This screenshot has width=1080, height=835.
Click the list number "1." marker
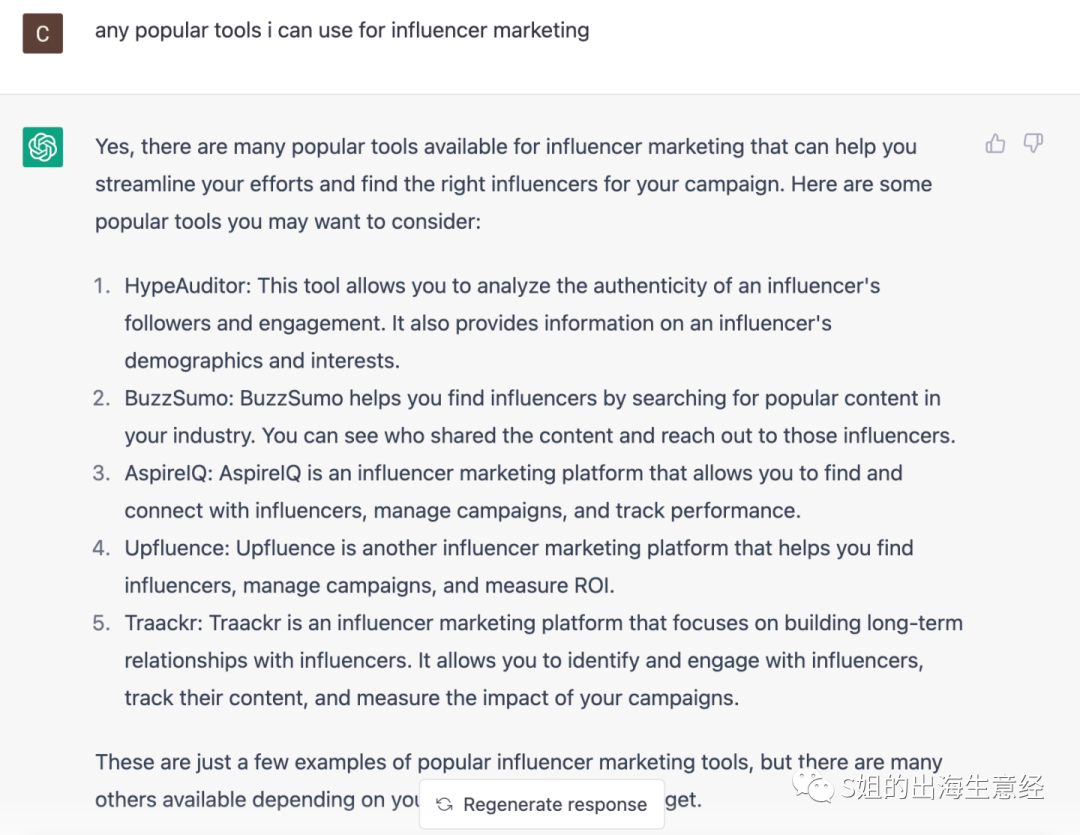102,286
